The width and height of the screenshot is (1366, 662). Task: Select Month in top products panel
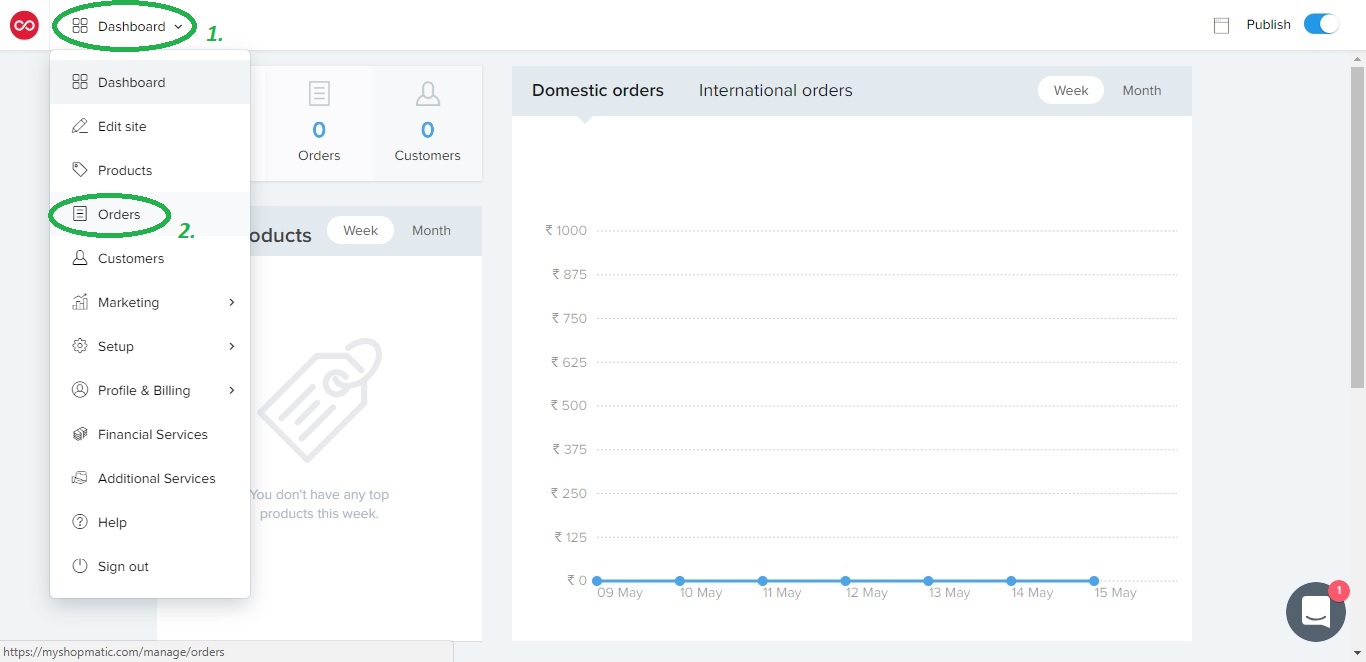coord(431,230)
